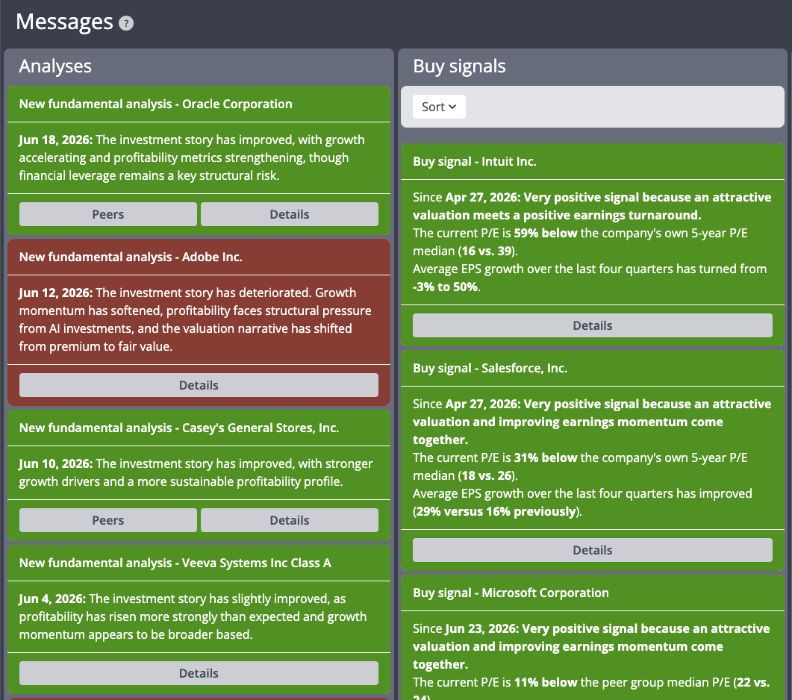Click the Messages help question mark icon
Screen dimensions: 792x700
pyautogui.click(x=126, y=23)
